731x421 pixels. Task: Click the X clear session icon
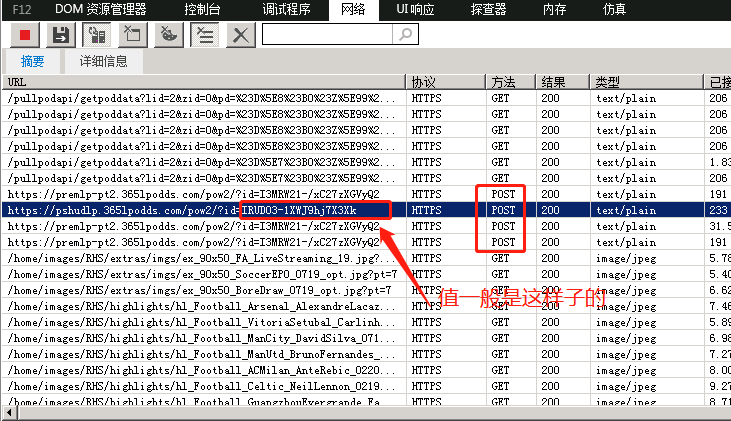pyautogui.click(x=240, y=35)
